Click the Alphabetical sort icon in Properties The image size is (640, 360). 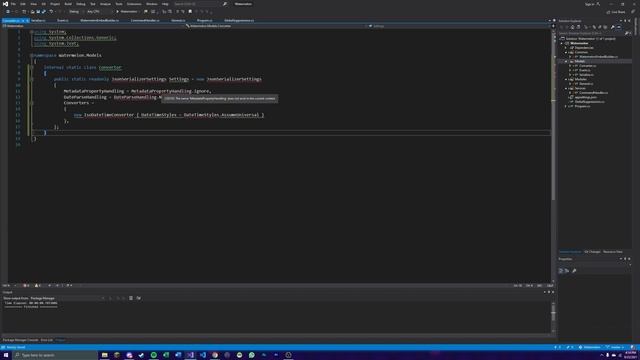(567, 271)
